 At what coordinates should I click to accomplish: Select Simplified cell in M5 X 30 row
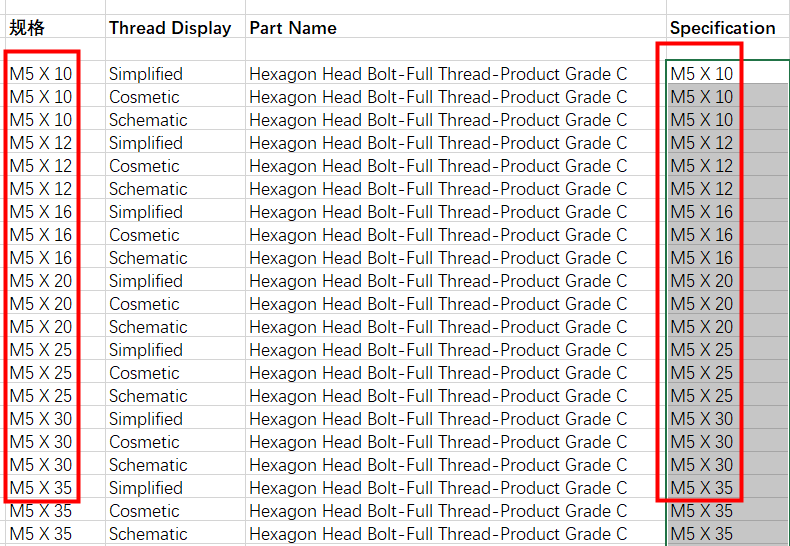point(175,419)
